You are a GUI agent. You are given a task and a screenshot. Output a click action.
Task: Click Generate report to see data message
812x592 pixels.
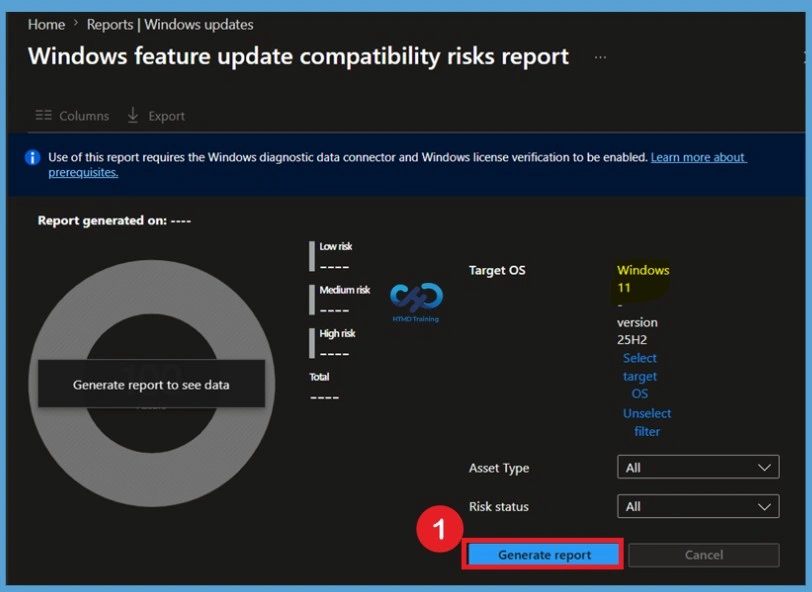coord(151,384)
